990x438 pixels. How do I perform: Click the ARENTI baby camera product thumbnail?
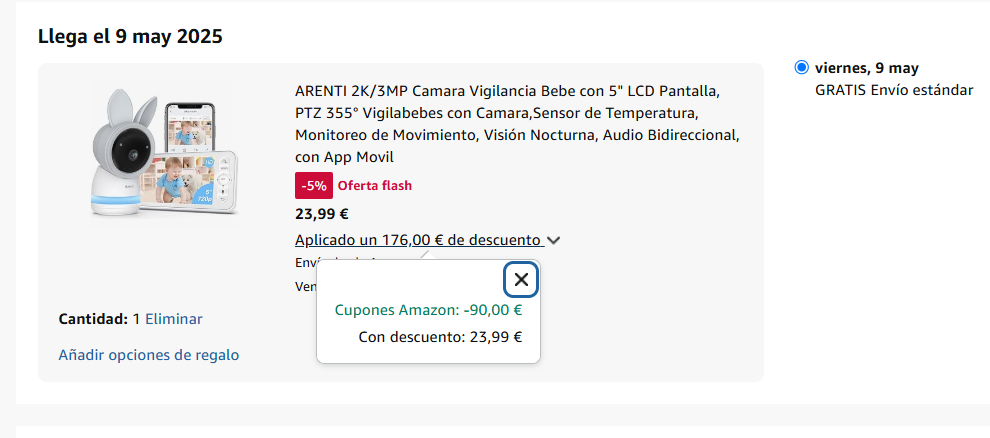click(165, 153)
